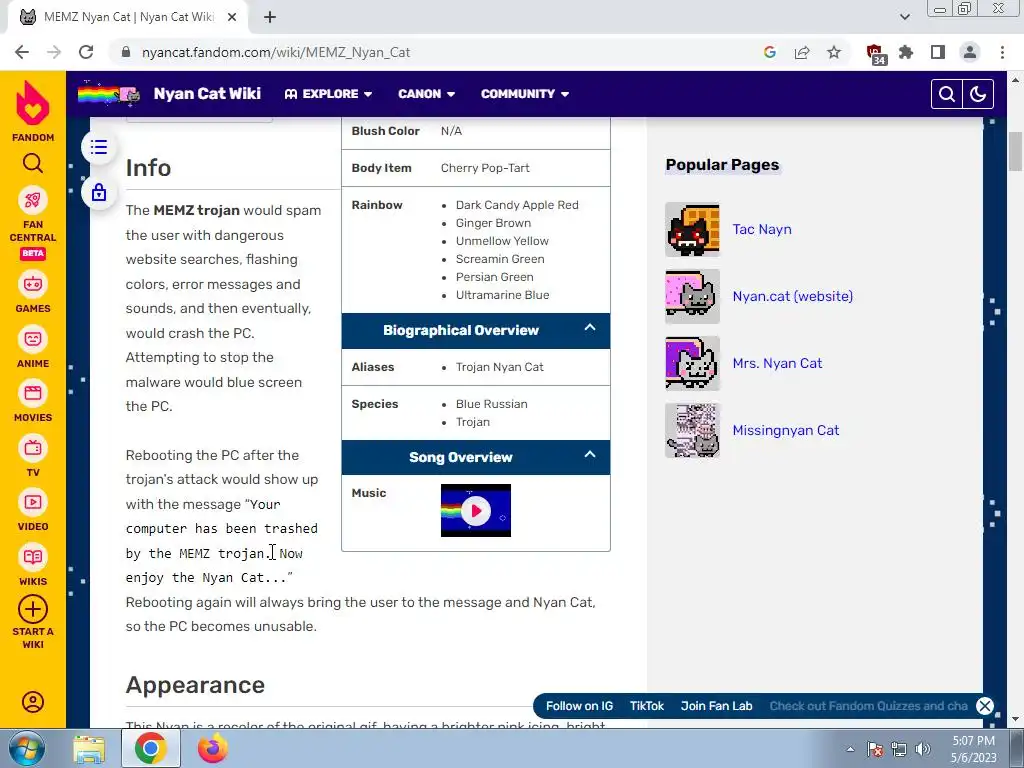Click the Missingnyan Cat thumbnail
1024x768 pixels.
tap(692, 430)
